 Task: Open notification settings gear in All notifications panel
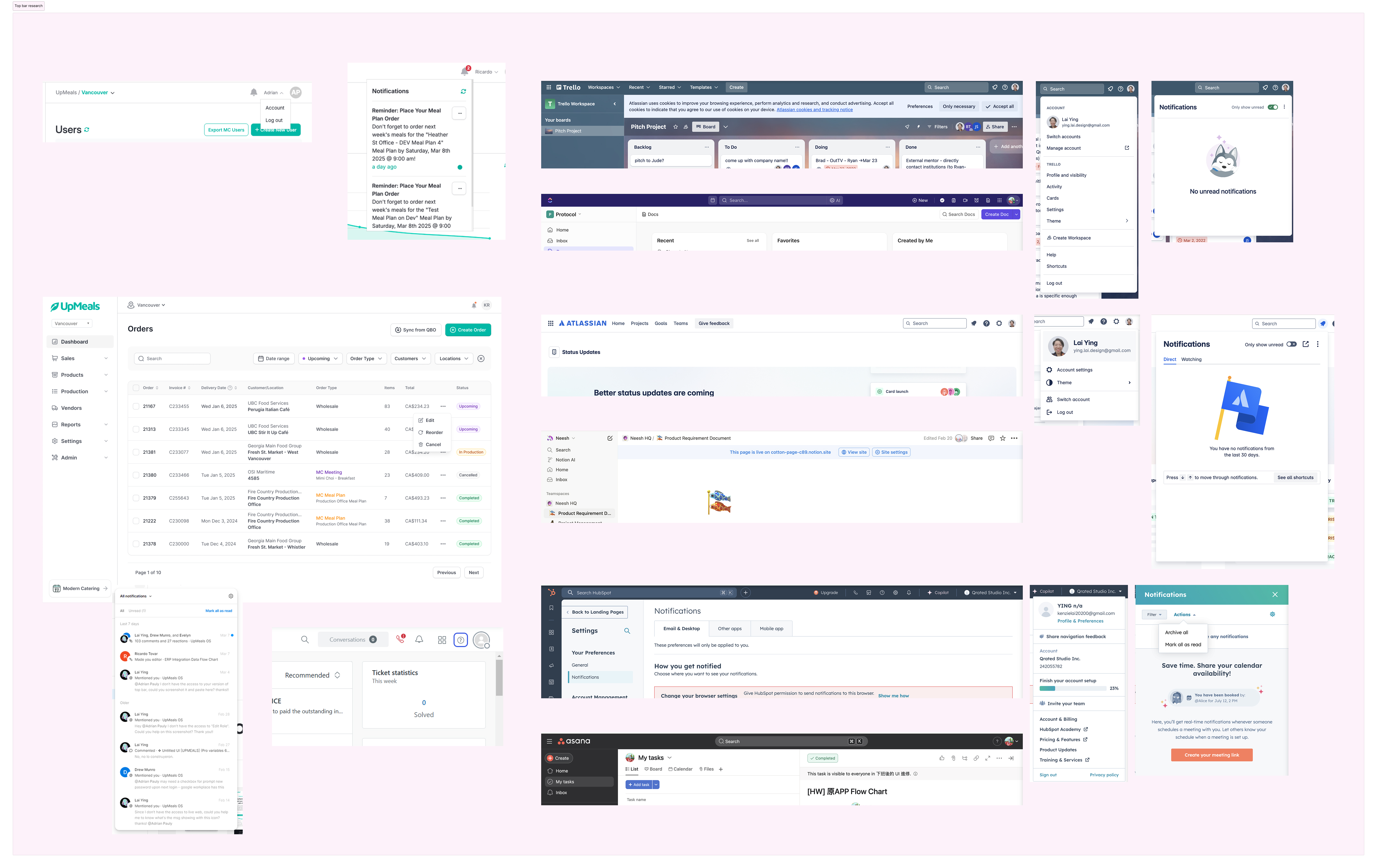(231, 596)
